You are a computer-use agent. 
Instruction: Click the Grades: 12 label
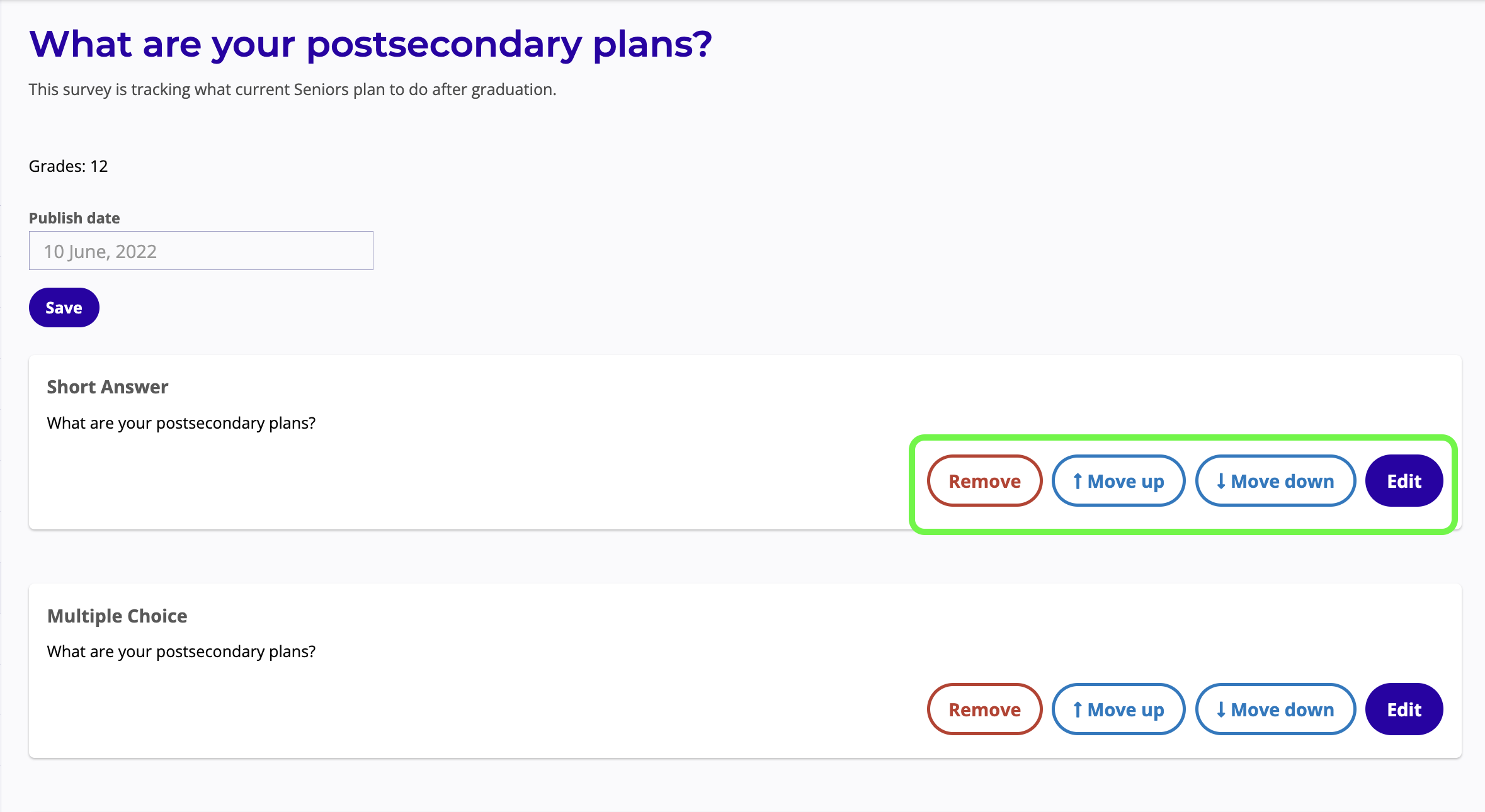[x=68, y=166]
